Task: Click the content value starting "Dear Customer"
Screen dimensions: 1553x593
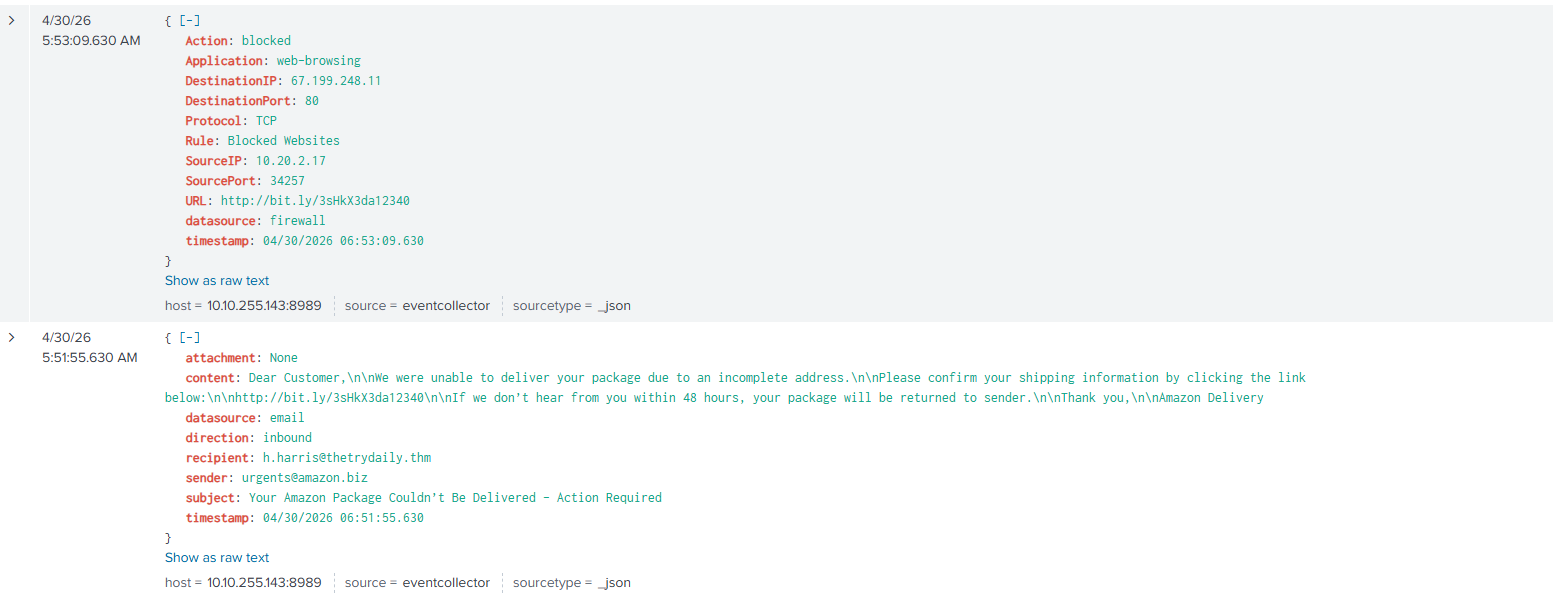Action: [x=735, y=388]
